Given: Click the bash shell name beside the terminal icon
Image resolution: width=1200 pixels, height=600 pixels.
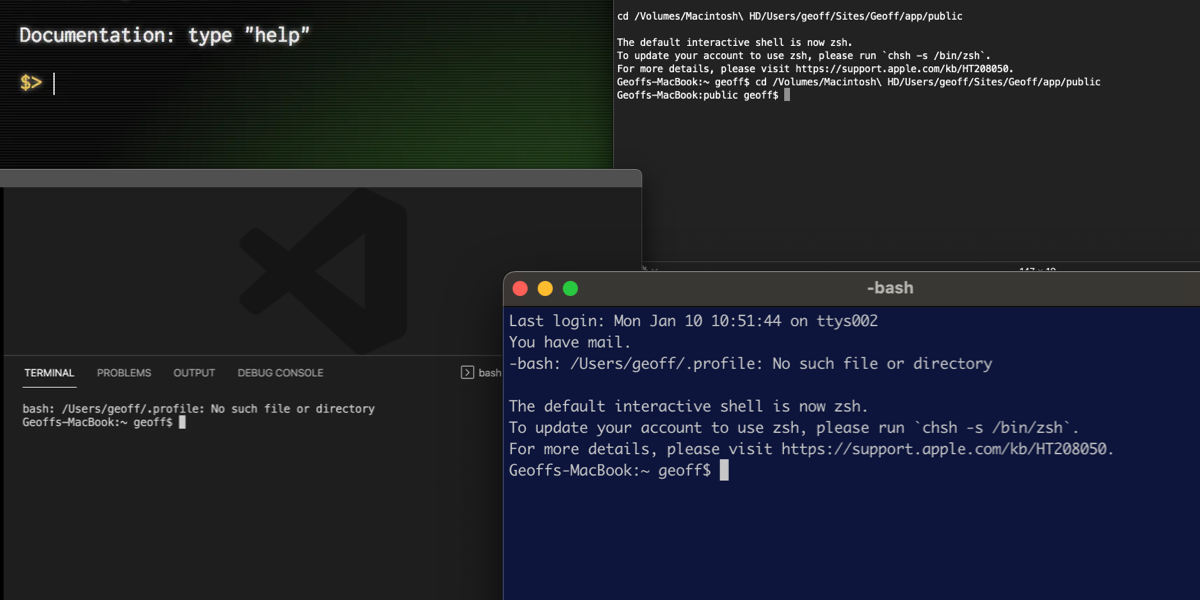Looking at the screenshot, I should [x=489, y=373].
